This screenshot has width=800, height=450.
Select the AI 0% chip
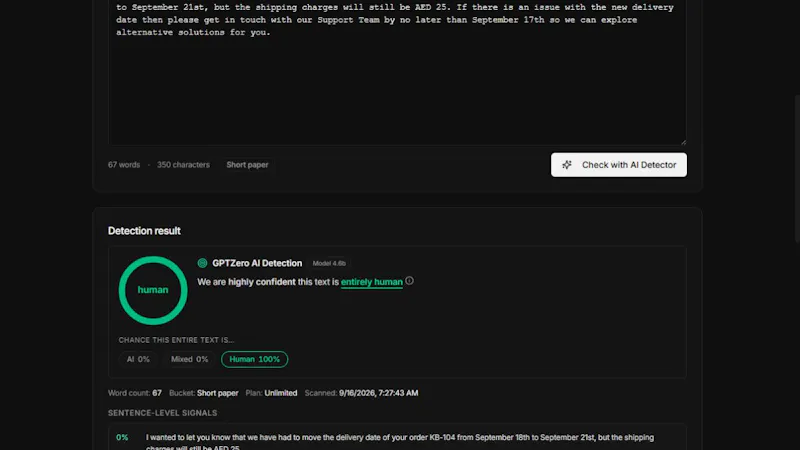tap(138, 359)
